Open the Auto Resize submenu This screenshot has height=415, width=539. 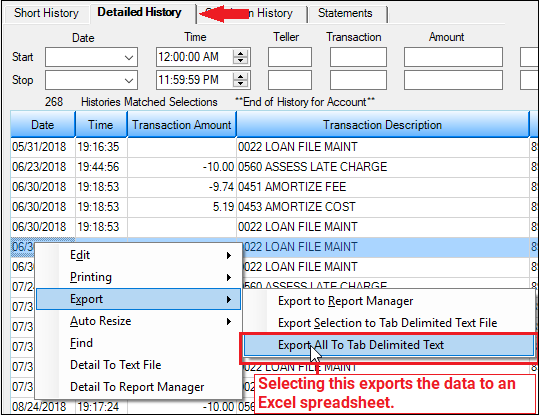point(138,321)
